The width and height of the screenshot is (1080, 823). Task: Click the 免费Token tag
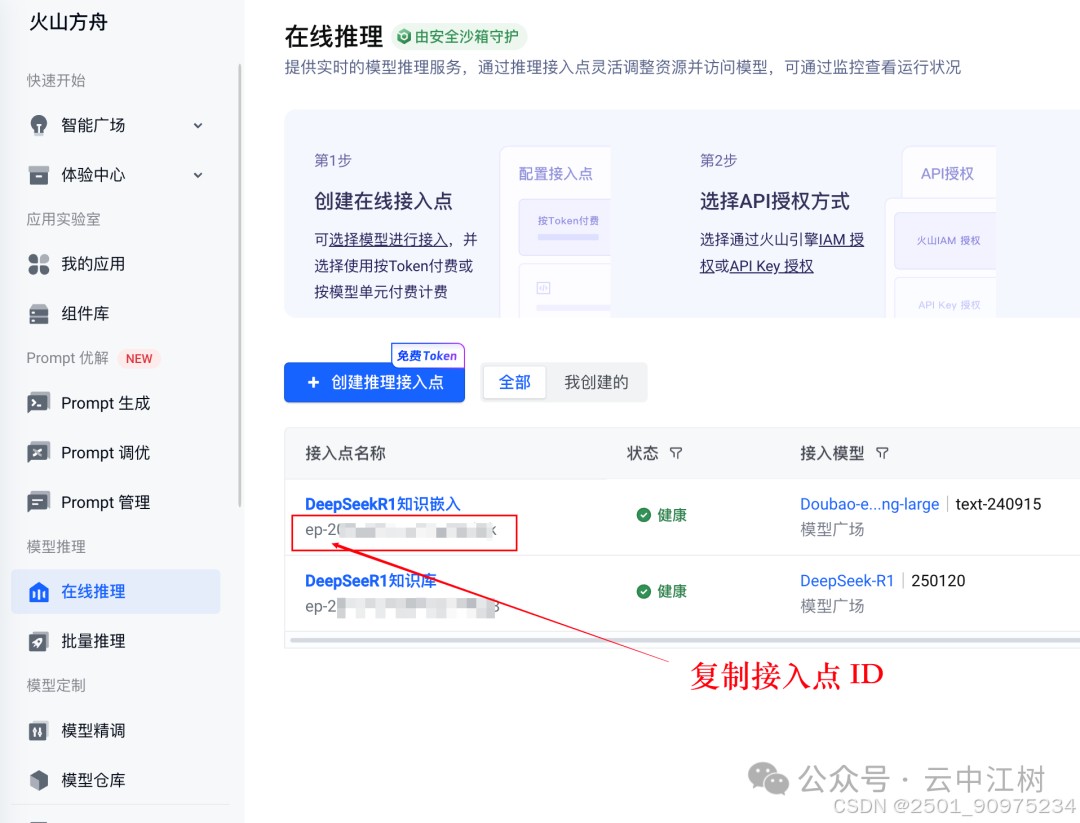click(x=427, y=355)
